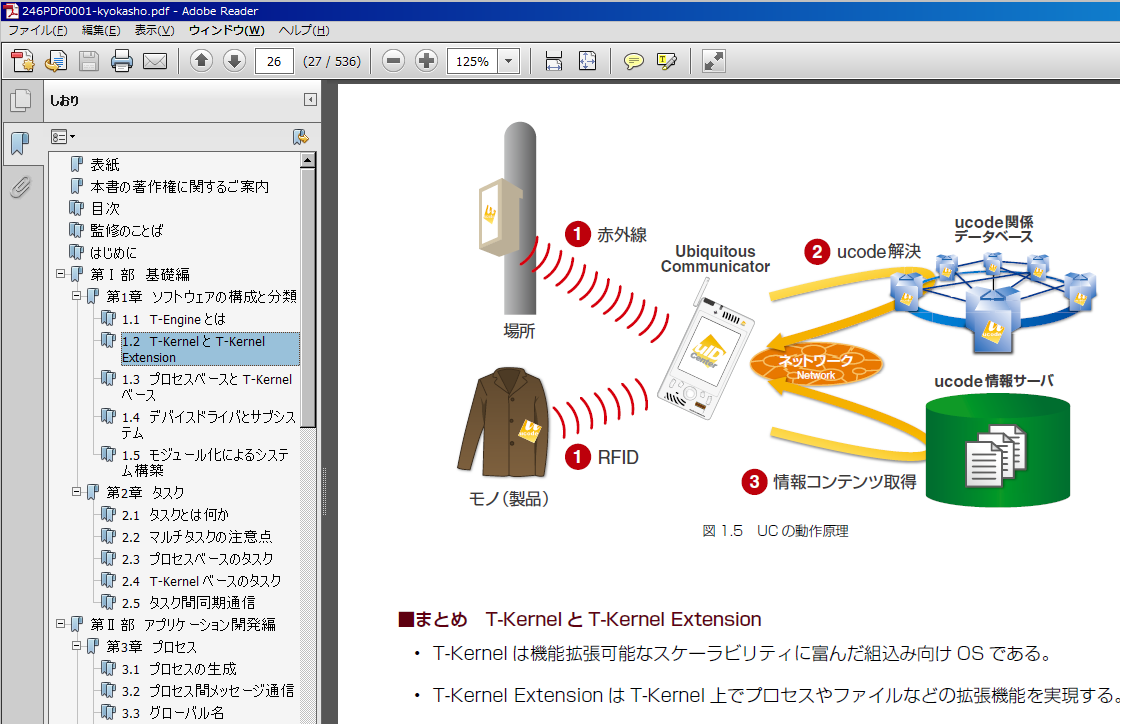
Task: Select bookmark 1.1 T-Engineとは
Action: [x=173, y=319]
